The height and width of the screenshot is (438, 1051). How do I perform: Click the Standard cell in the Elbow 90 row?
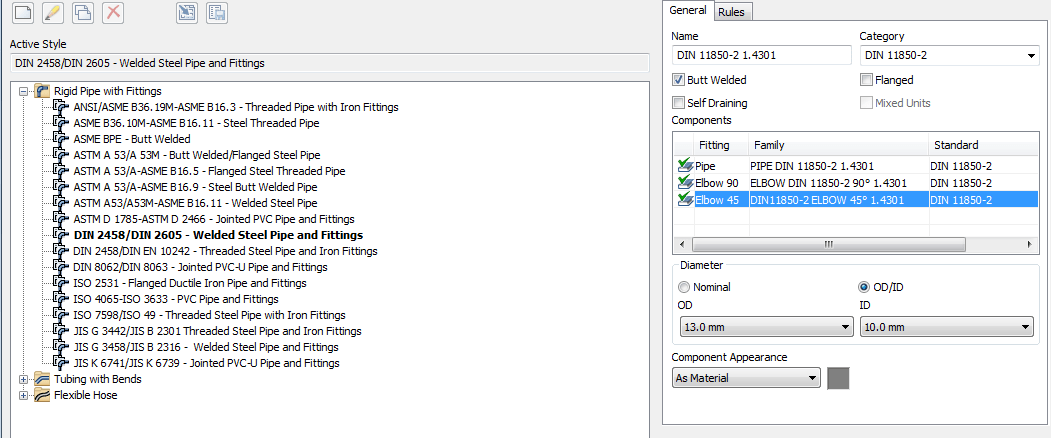(983, 182)
